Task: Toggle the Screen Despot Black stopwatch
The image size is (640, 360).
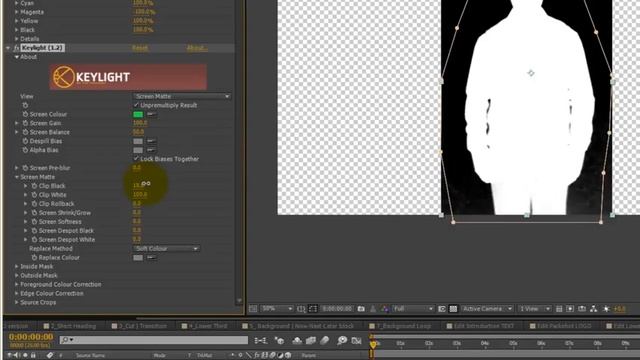Action: coord(34,231)
